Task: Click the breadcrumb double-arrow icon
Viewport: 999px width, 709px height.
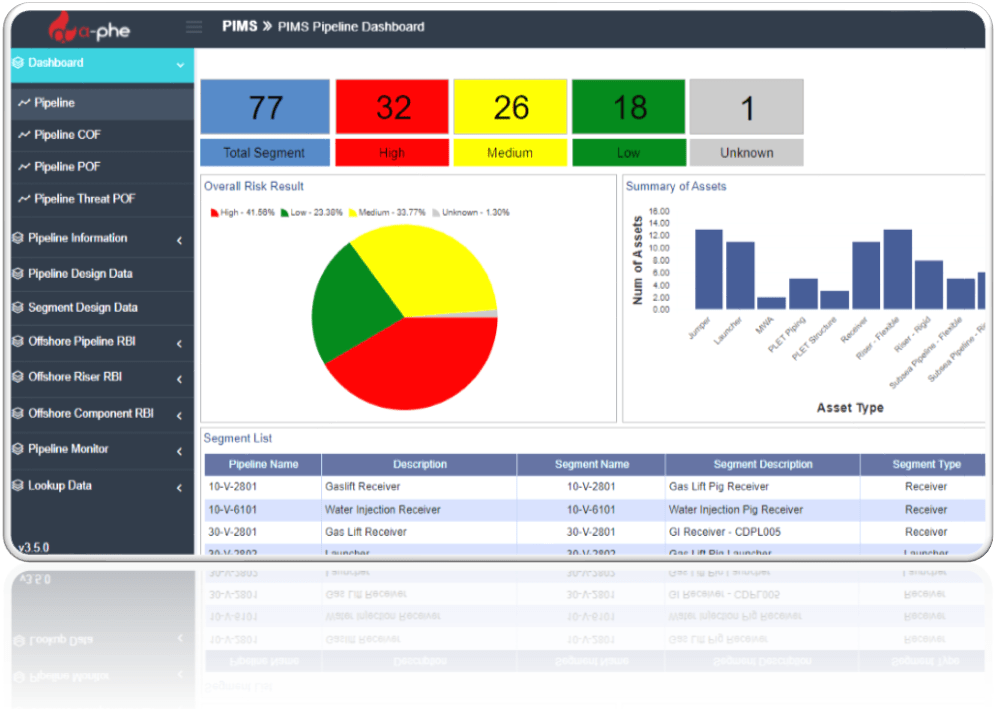Action: [267, 27]
